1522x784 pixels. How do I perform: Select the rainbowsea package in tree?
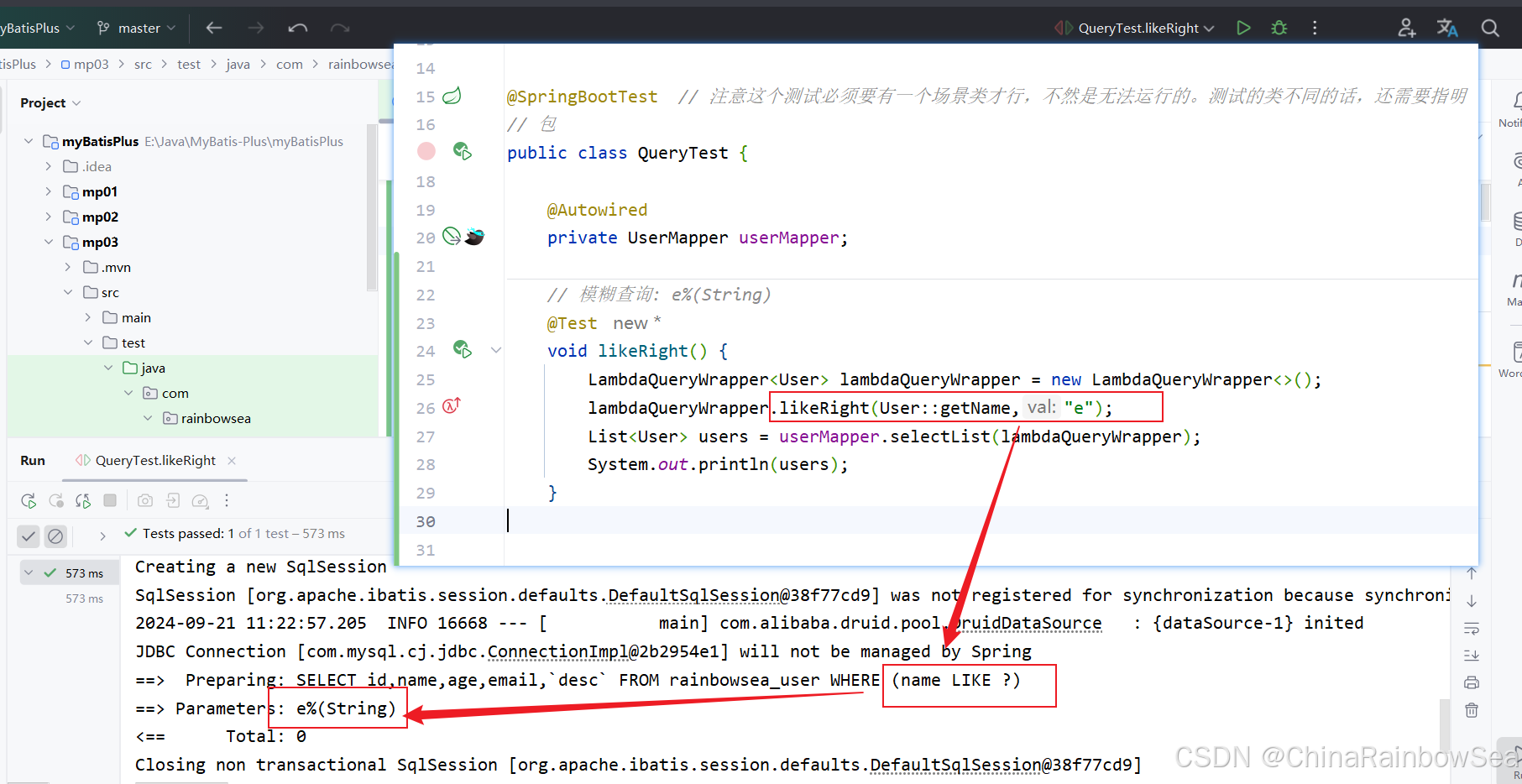pos(216,418)
